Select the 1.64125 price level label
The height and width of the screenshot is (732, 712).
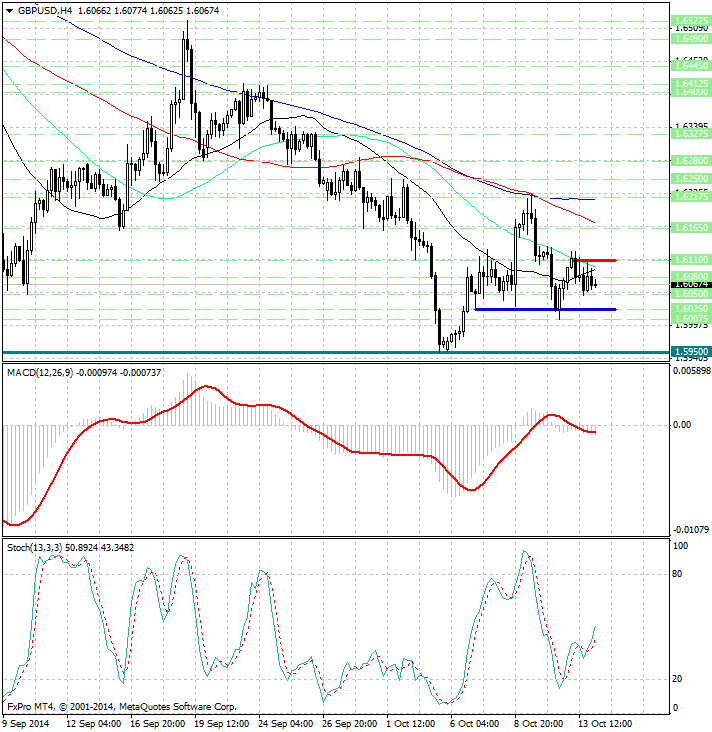691,84
